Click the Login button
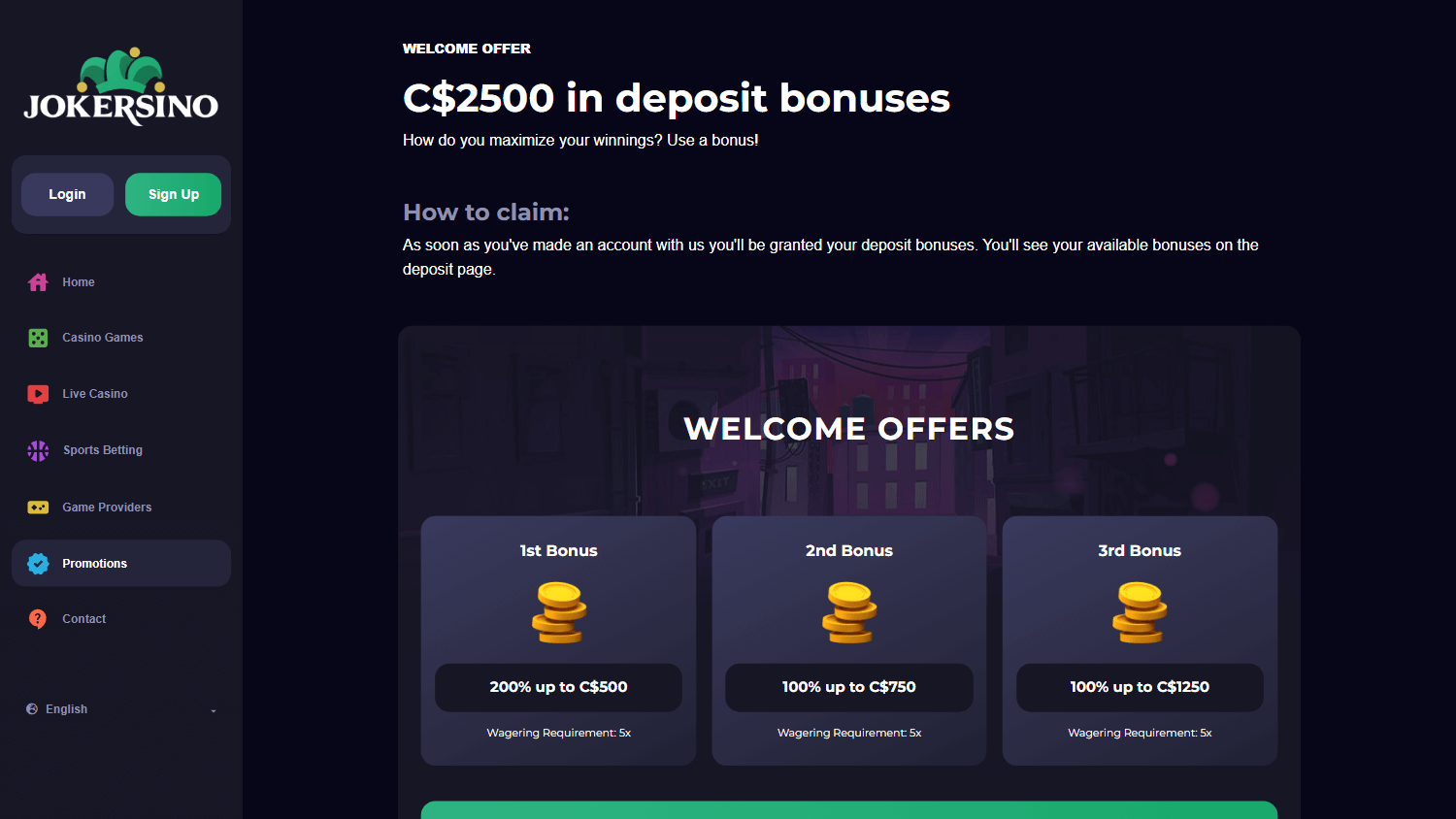The image size is (1456, 819). (67, 194)
